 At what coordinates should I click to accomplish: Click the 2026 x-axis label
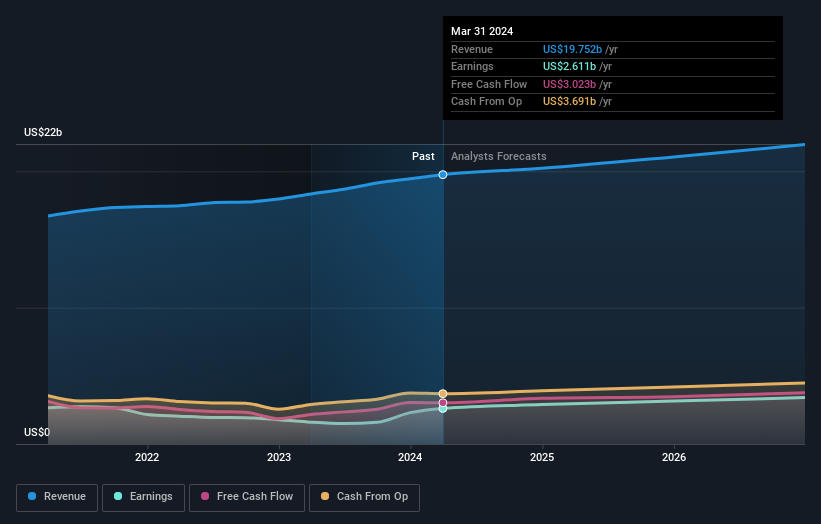pyautogui.click(x=674, y=458)
